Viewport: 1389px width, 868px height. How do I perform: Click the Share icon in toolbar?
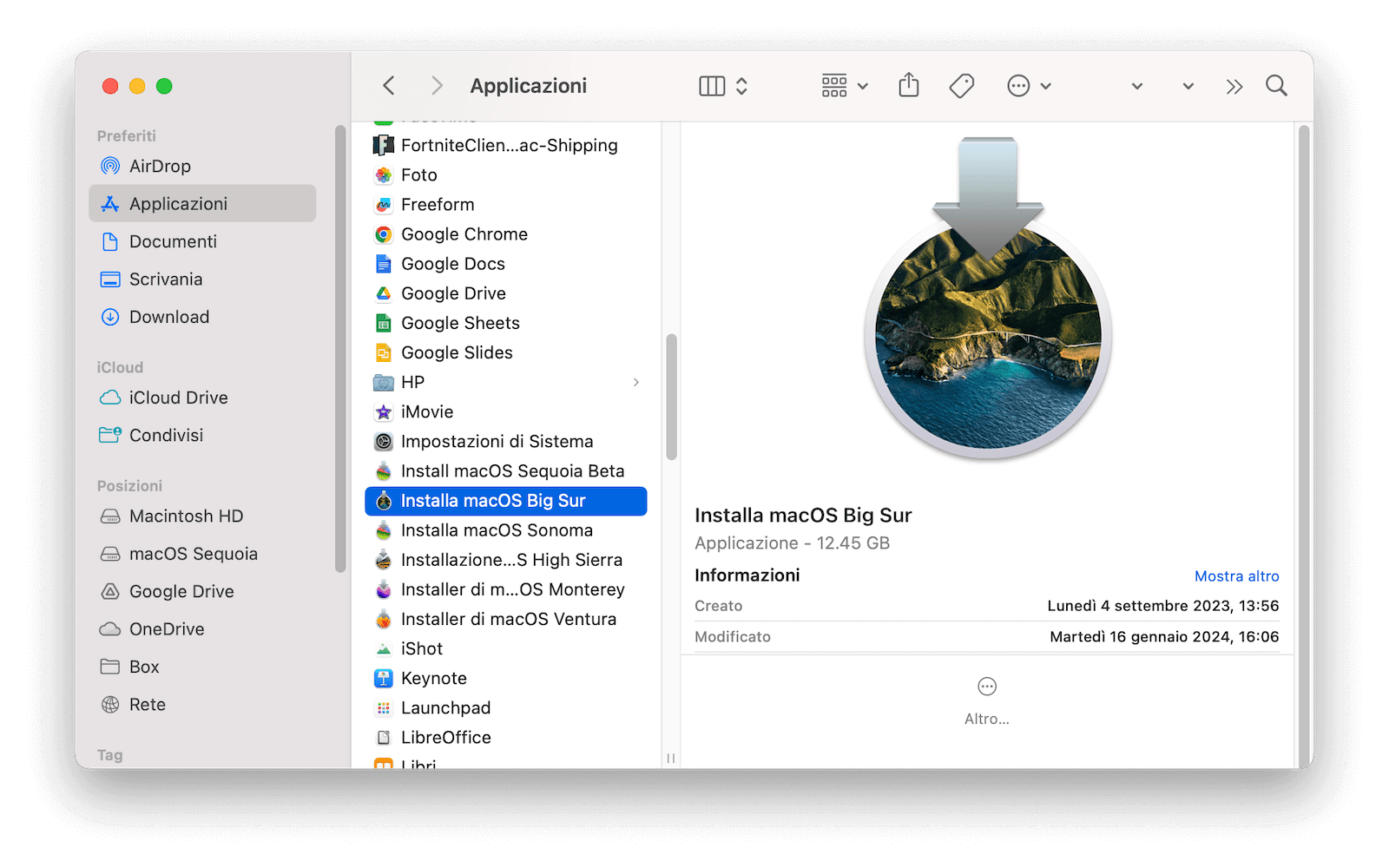point(909,85)
